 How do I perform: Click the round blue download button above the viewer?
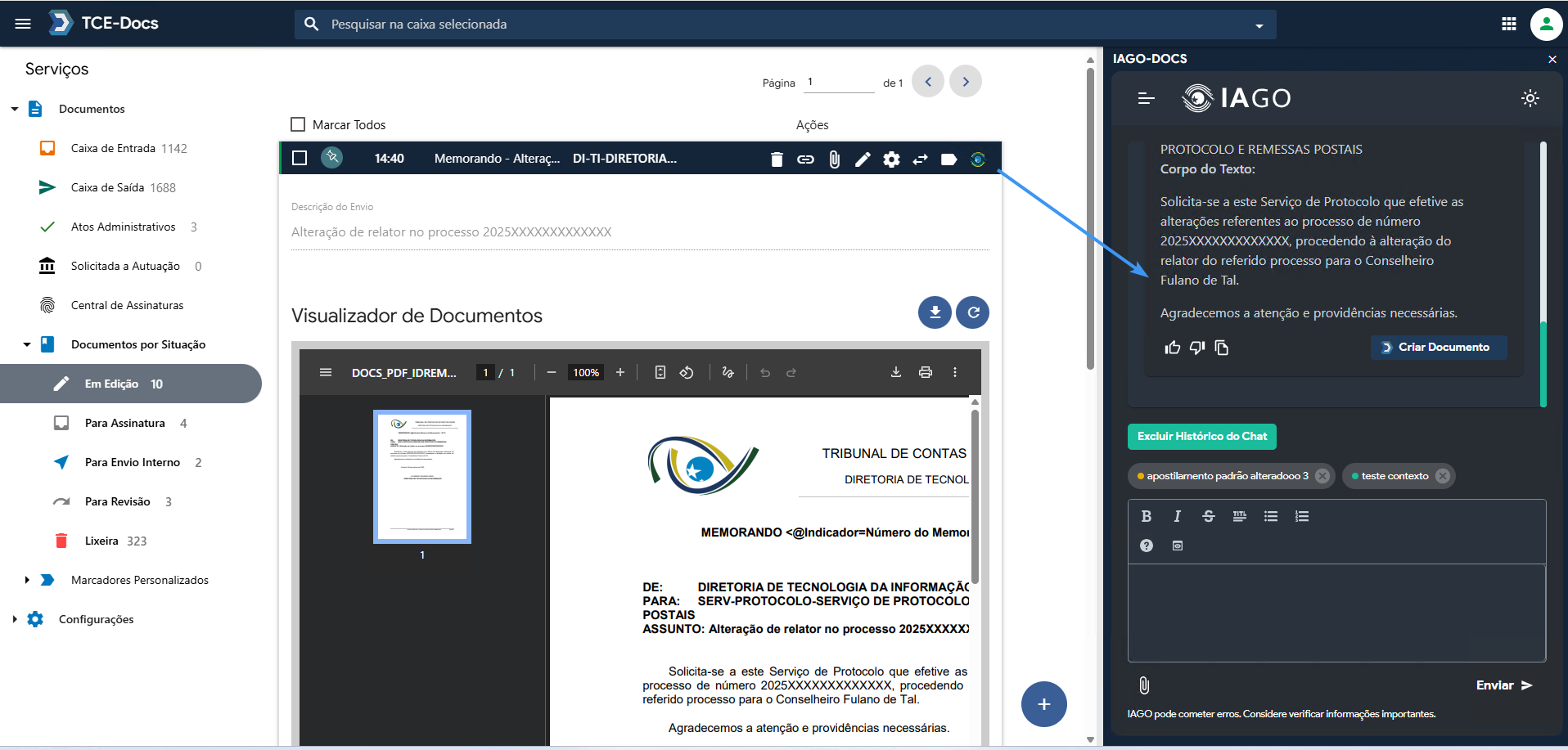pyautogui.click(x=934, y=312)
